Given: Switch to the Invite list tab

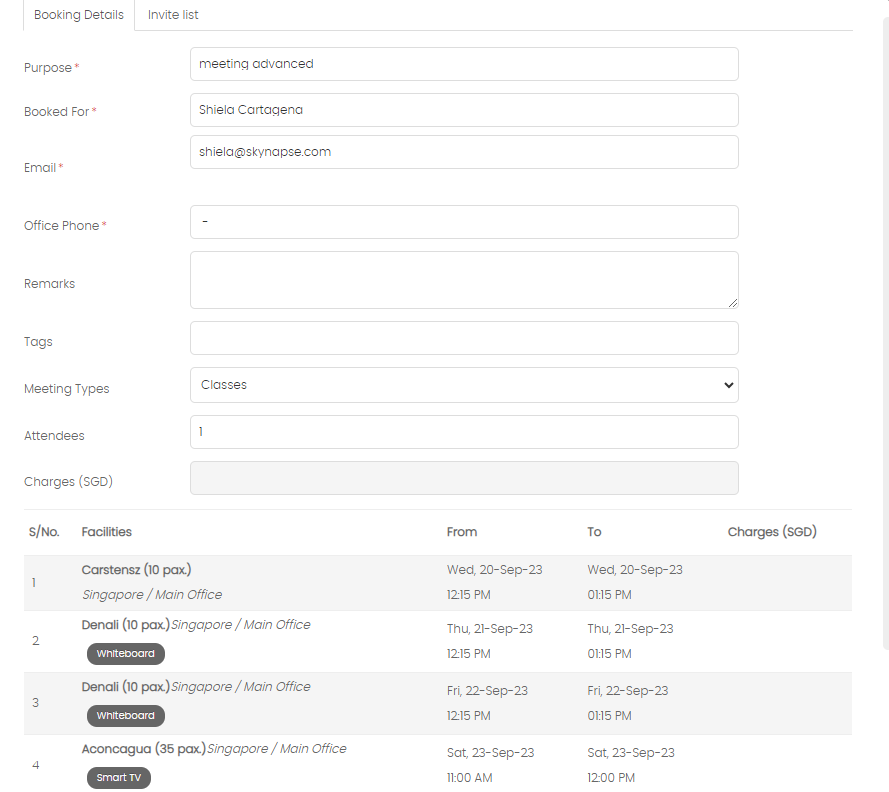Looking at the screenshot, I should (173, 15).
